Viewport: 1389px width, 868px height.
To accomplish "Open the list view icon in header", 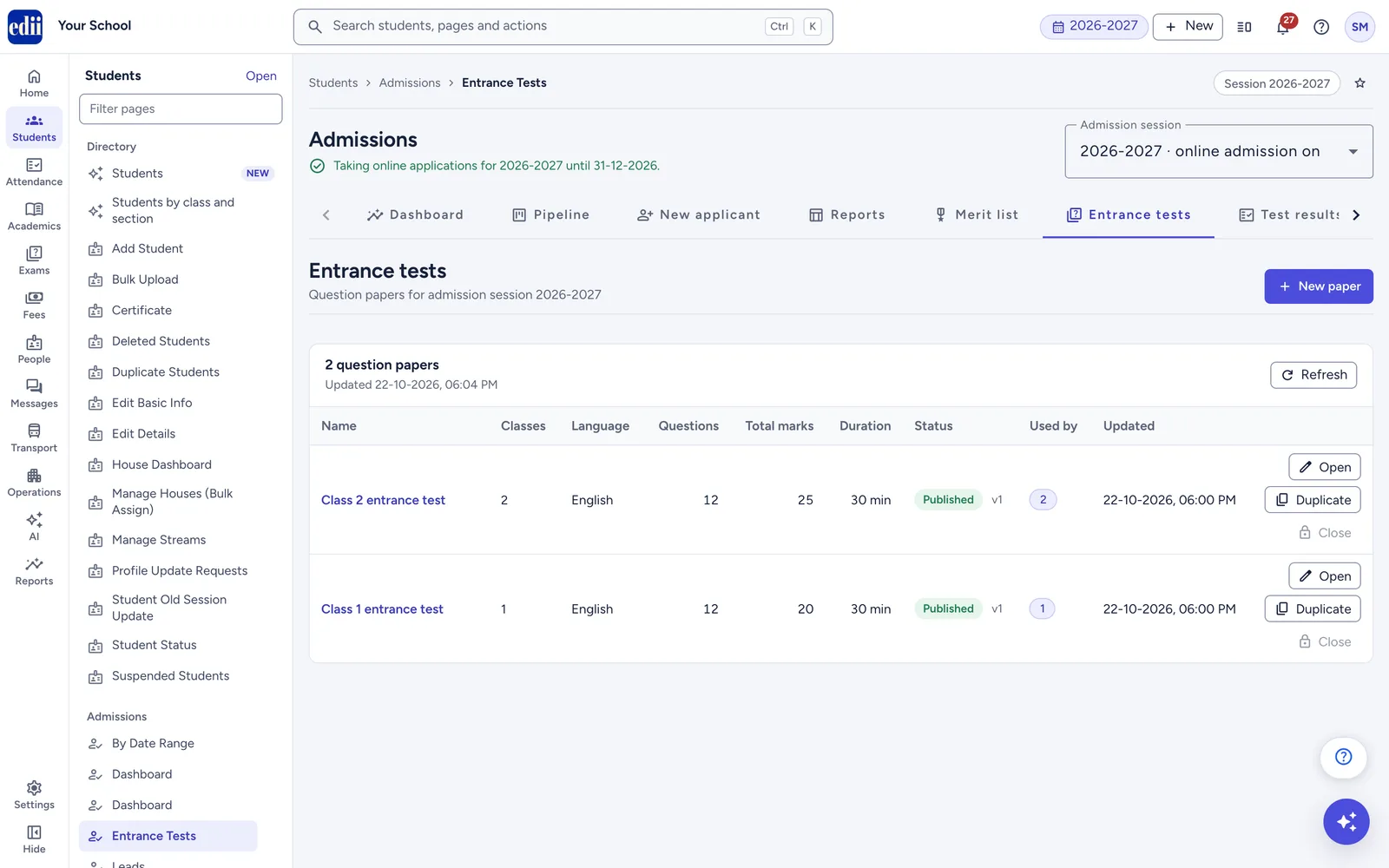I will click(1244, 27).
